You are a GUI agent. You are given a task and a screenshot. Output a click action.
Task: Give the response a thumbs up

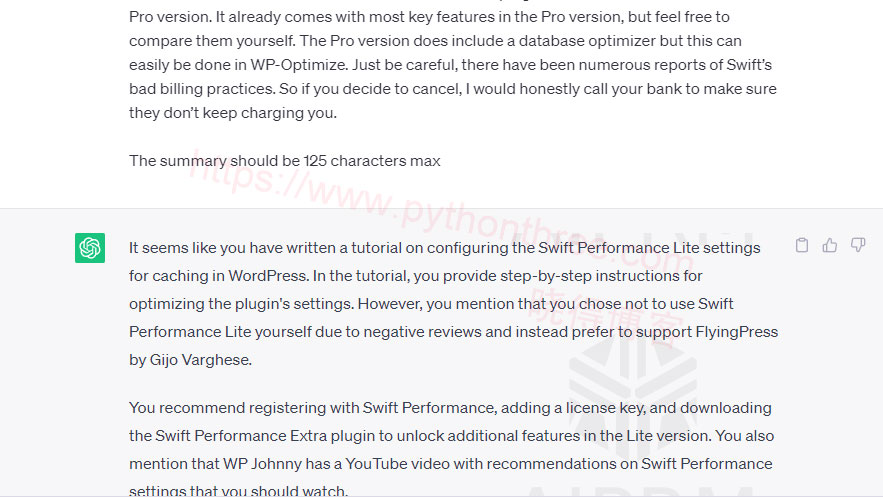tap(830, 245)
